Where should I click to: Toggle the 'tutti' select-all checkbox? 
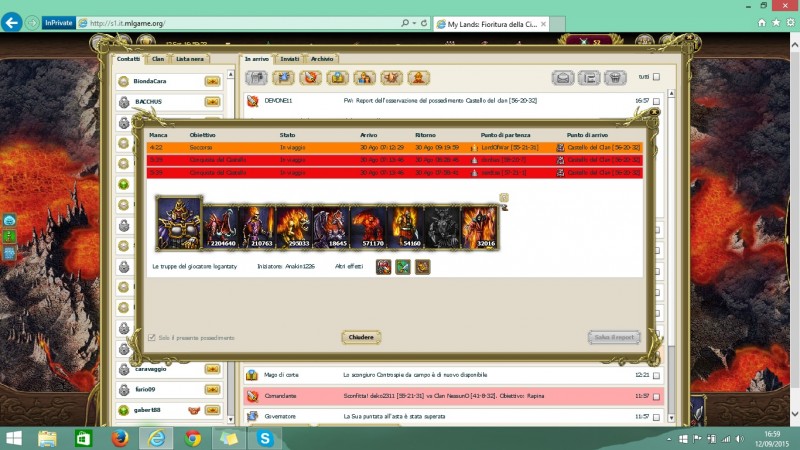[656, 77]
